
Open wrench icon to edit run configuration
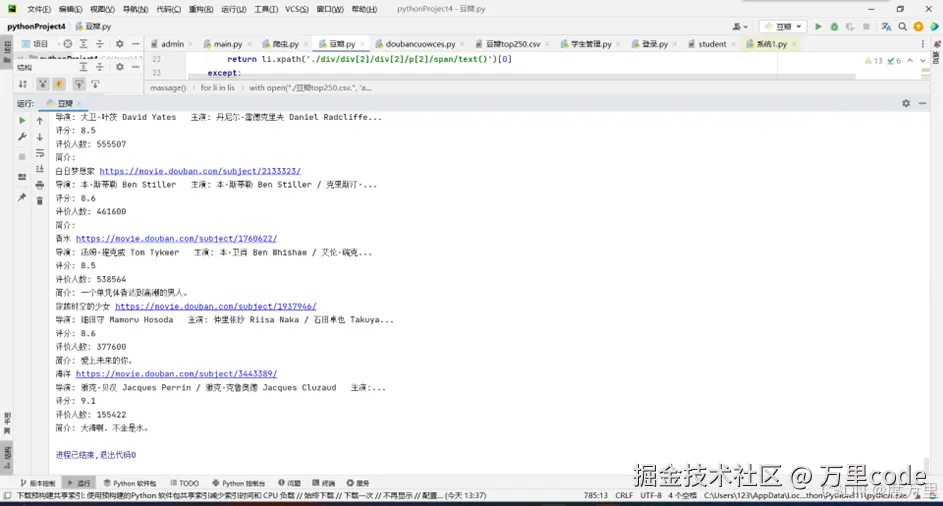coord(22,137)
